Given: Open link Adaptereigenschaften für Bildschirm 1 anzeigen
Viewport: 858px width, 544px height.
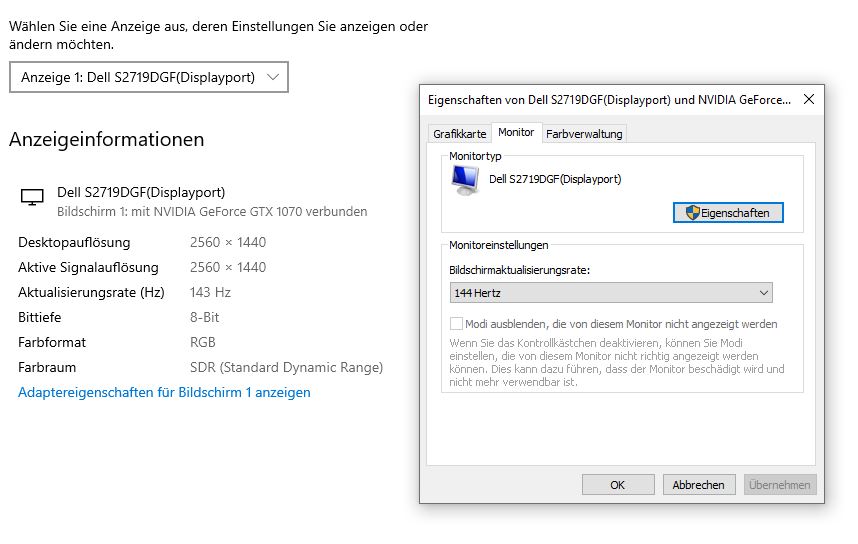Looking at the screenshot, I should (164, 392).
